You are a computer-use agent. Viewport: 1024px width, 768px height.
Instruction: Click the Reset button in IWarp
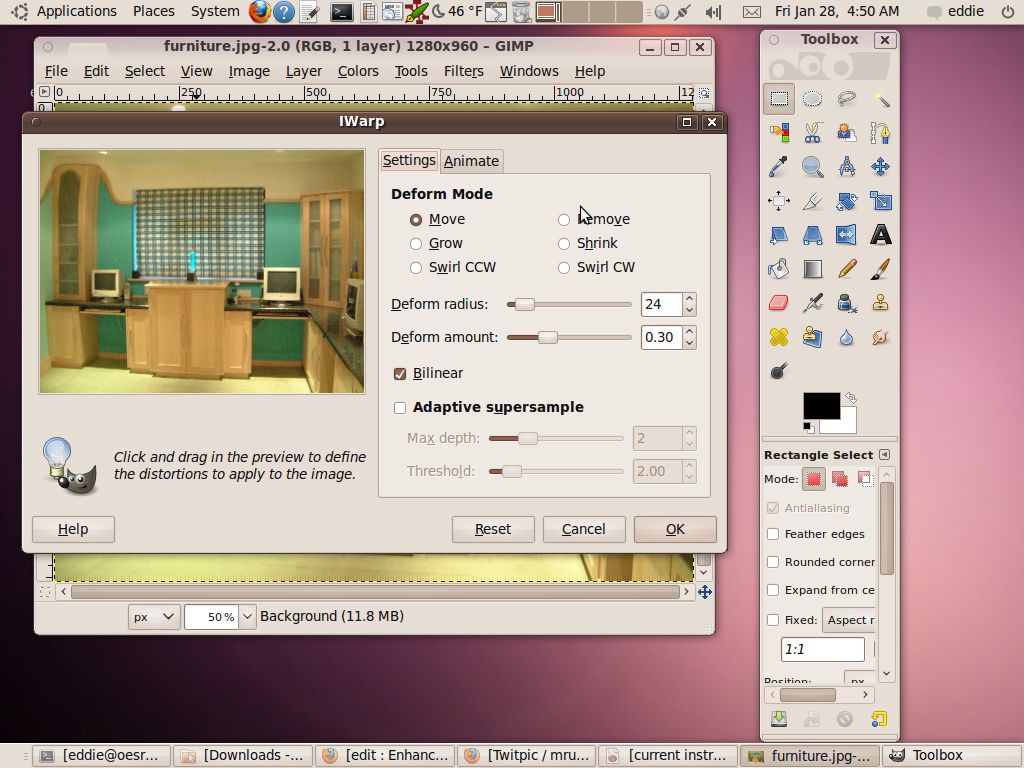(493, 530)
